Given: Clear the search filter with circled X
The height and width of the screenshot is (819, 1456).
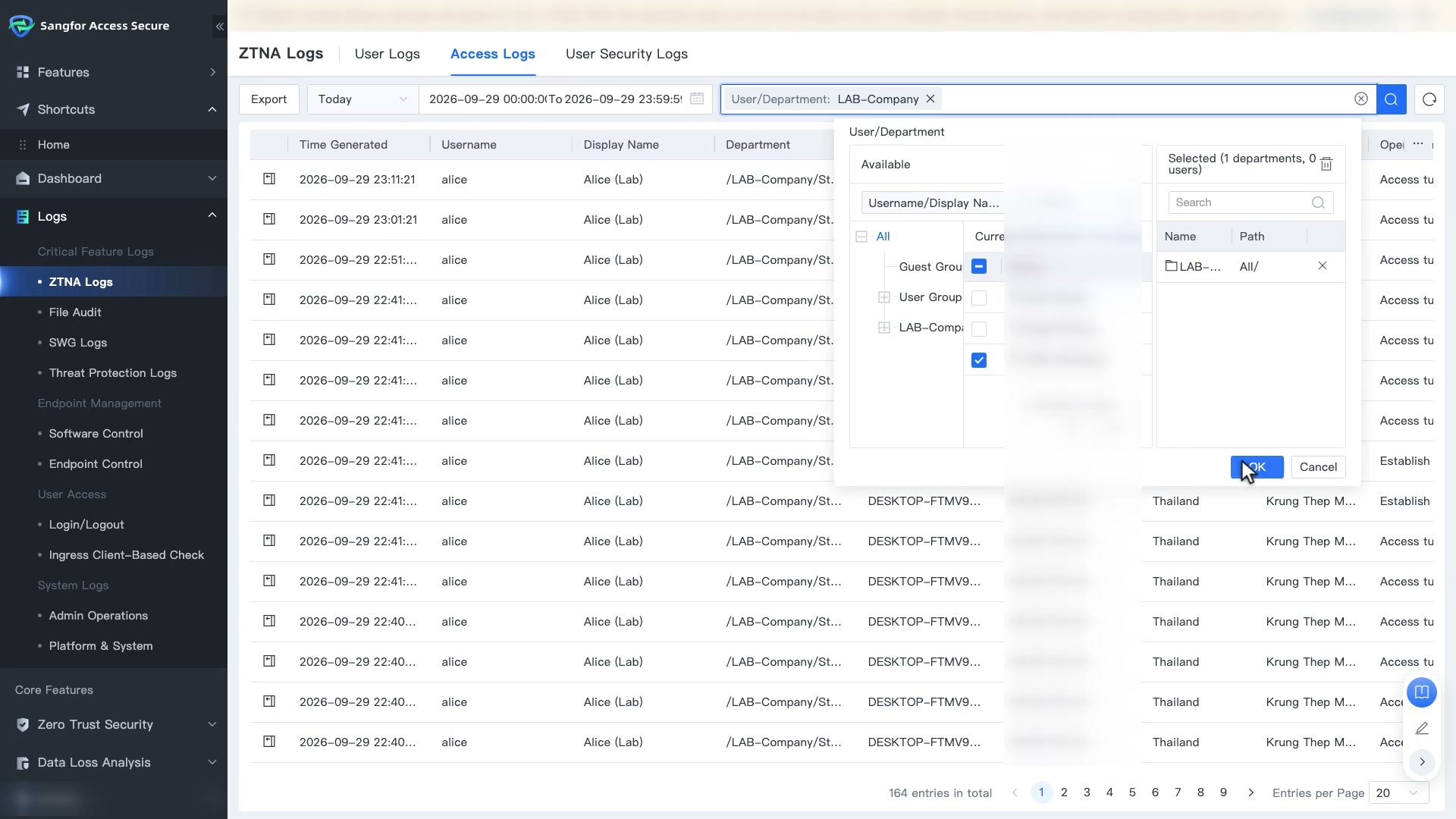Looking at the screenshot, I should point(1361,99).
